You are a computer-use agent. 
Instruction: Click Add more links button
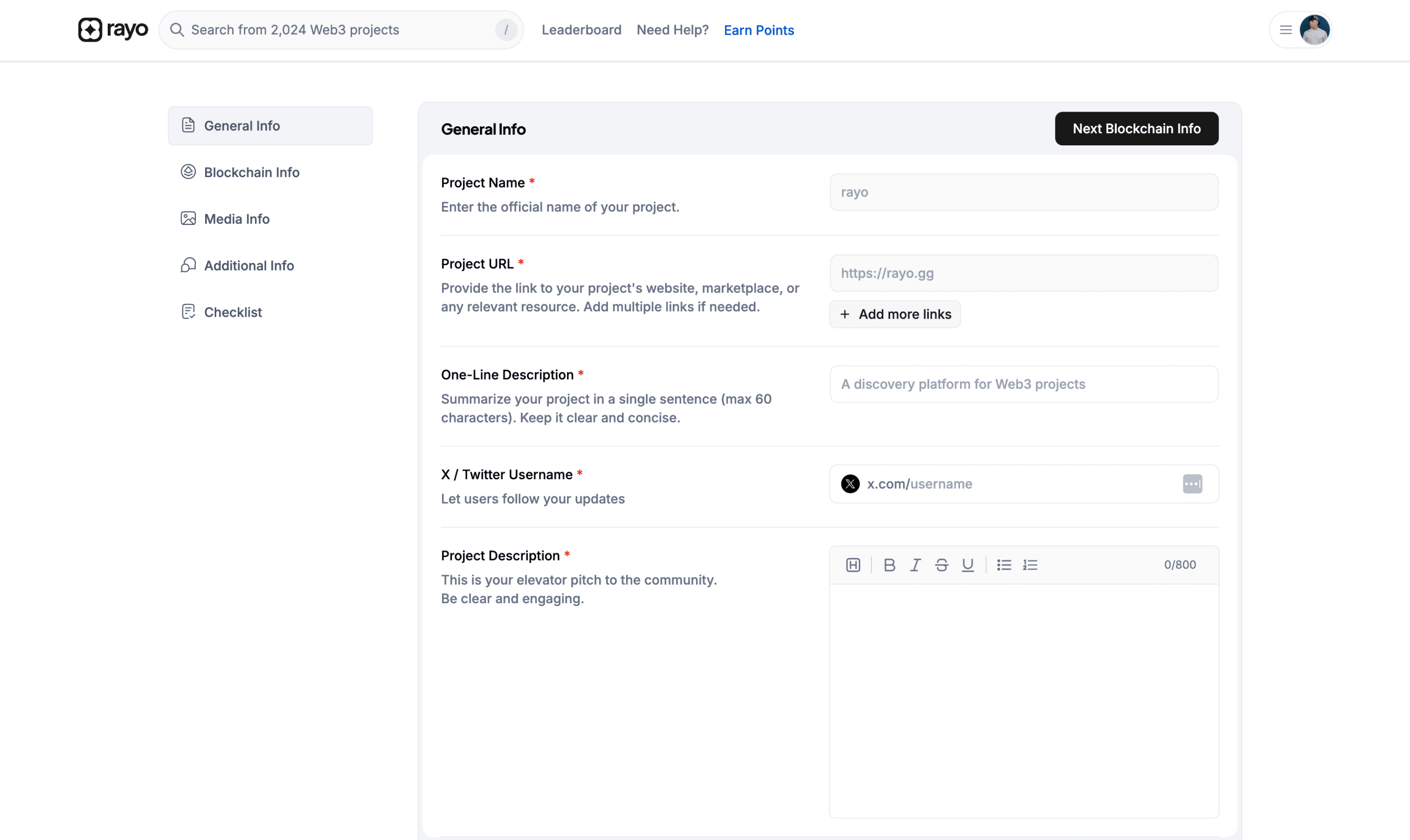coord(895,314)
